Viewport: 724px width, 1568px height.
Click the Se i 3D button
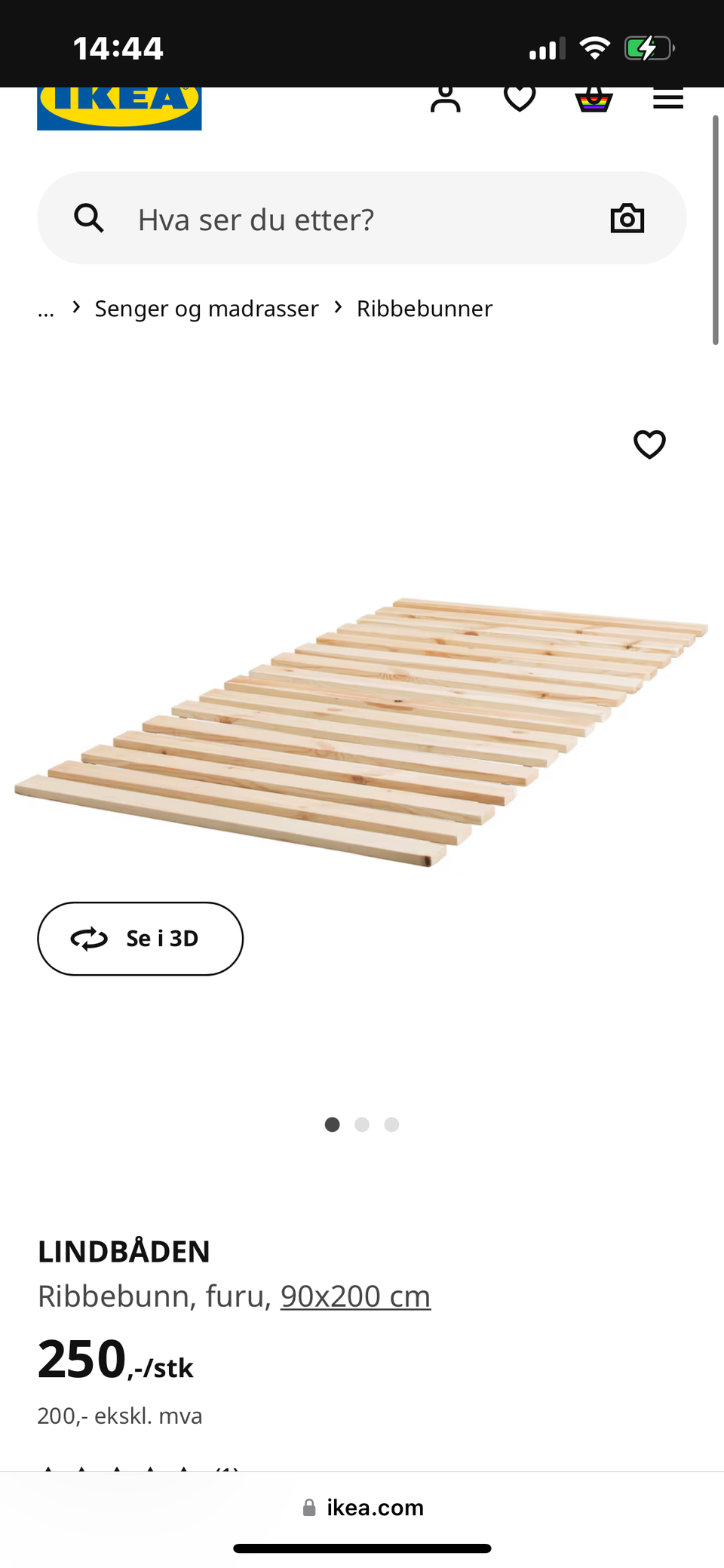(x=140, y=938)
